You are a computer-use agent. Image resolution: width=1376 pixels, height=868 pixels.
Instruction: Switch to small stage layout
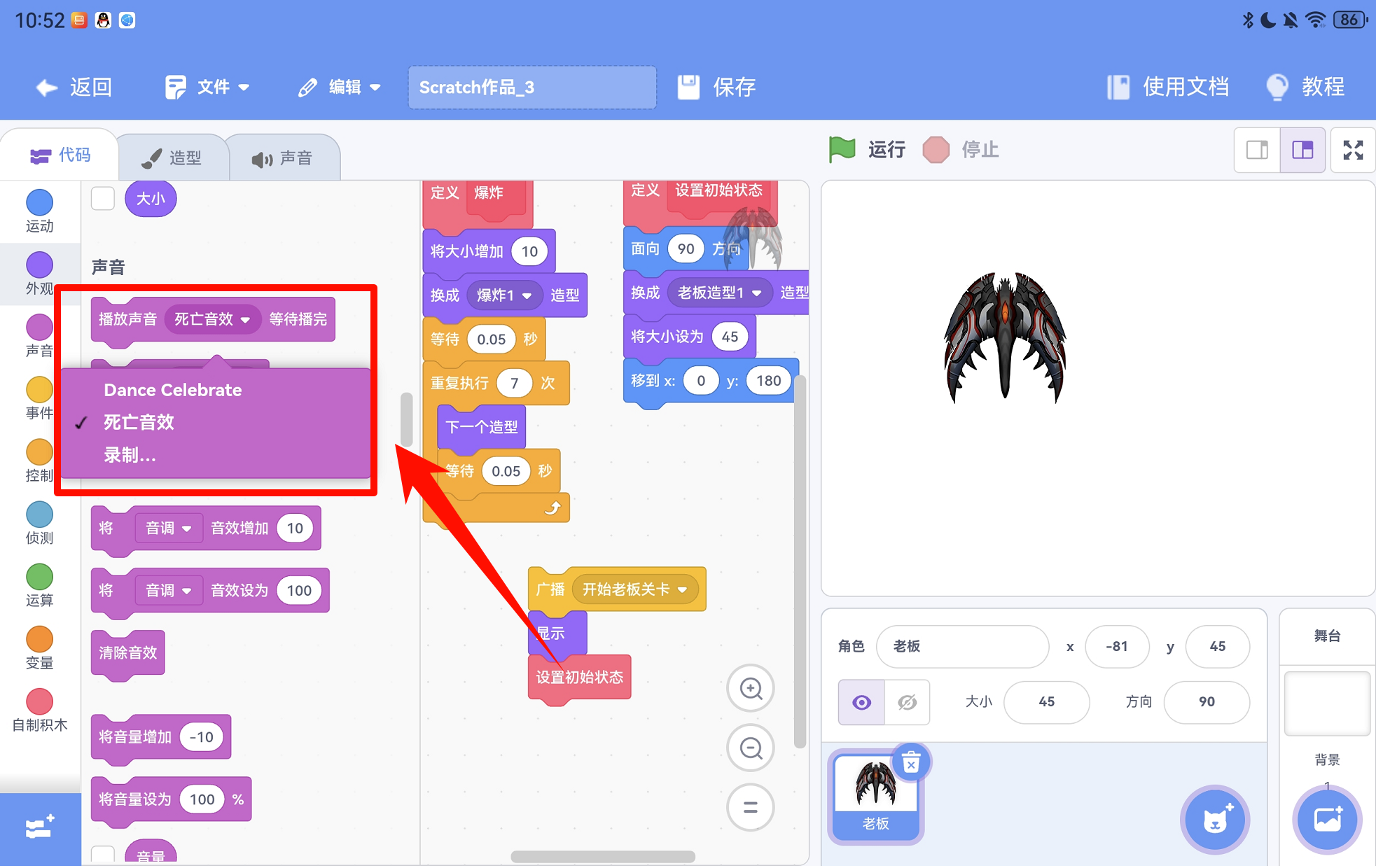(x=1257, y=150)
